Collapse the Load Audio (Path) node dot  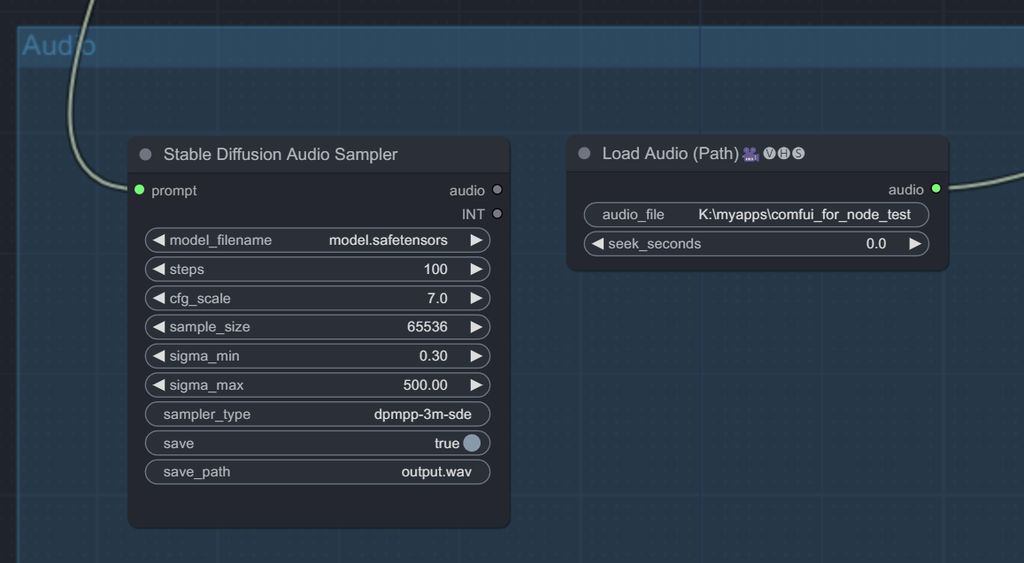(585, 153)
